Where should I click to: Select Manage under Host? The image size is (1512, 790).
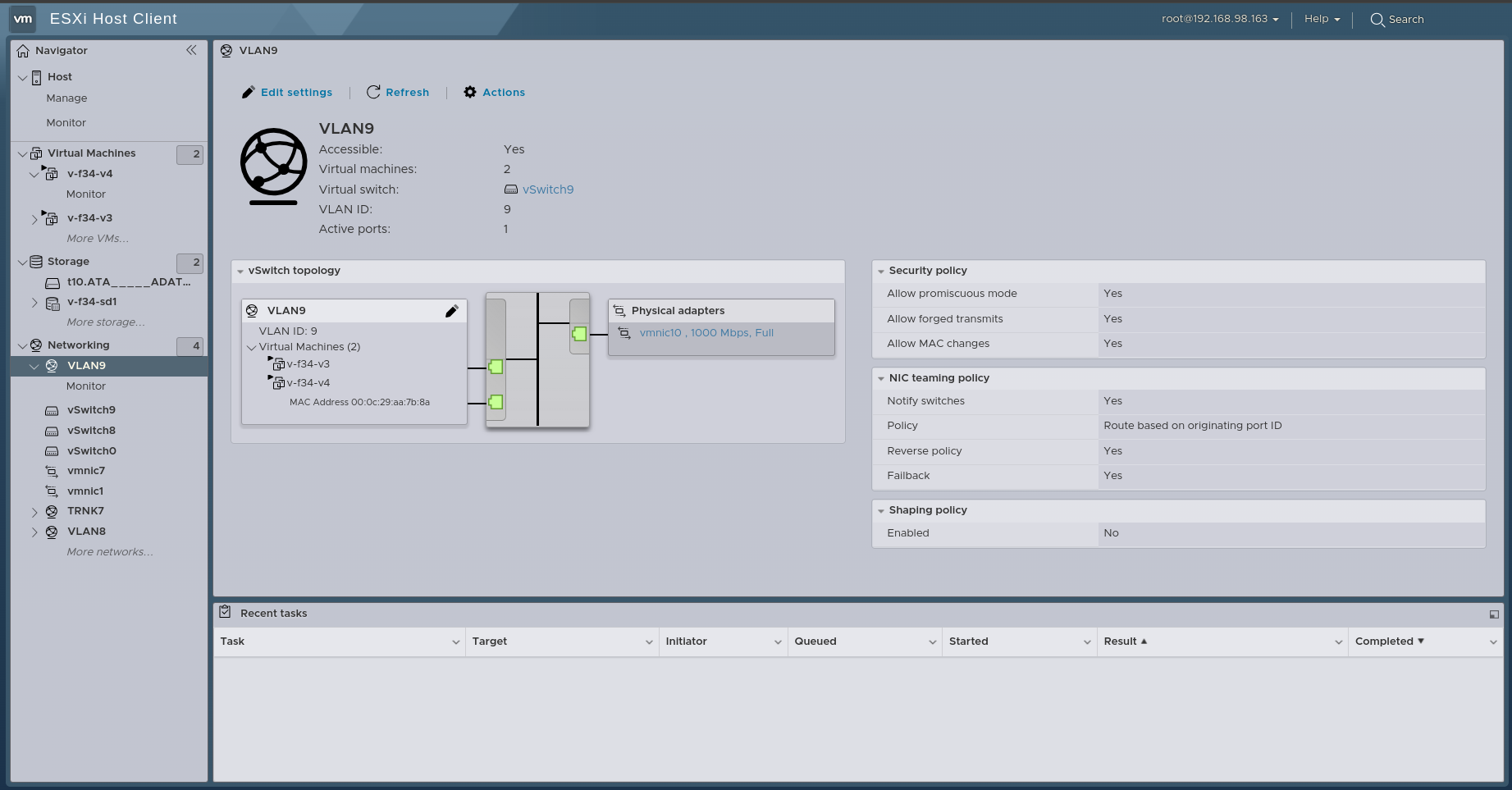(66, 98)
